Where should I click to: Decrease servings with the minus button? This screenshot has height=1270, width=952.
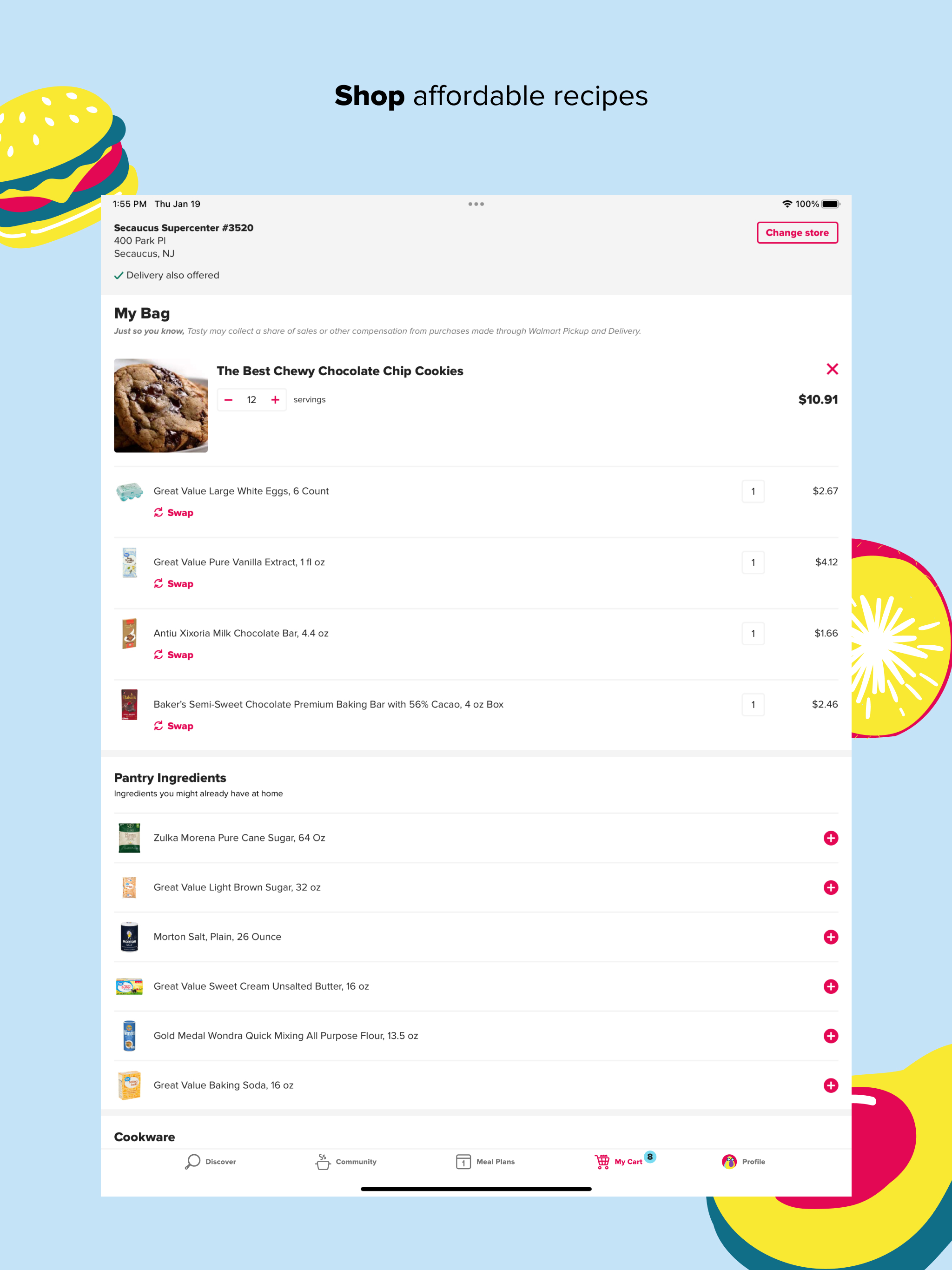point(229,400)
